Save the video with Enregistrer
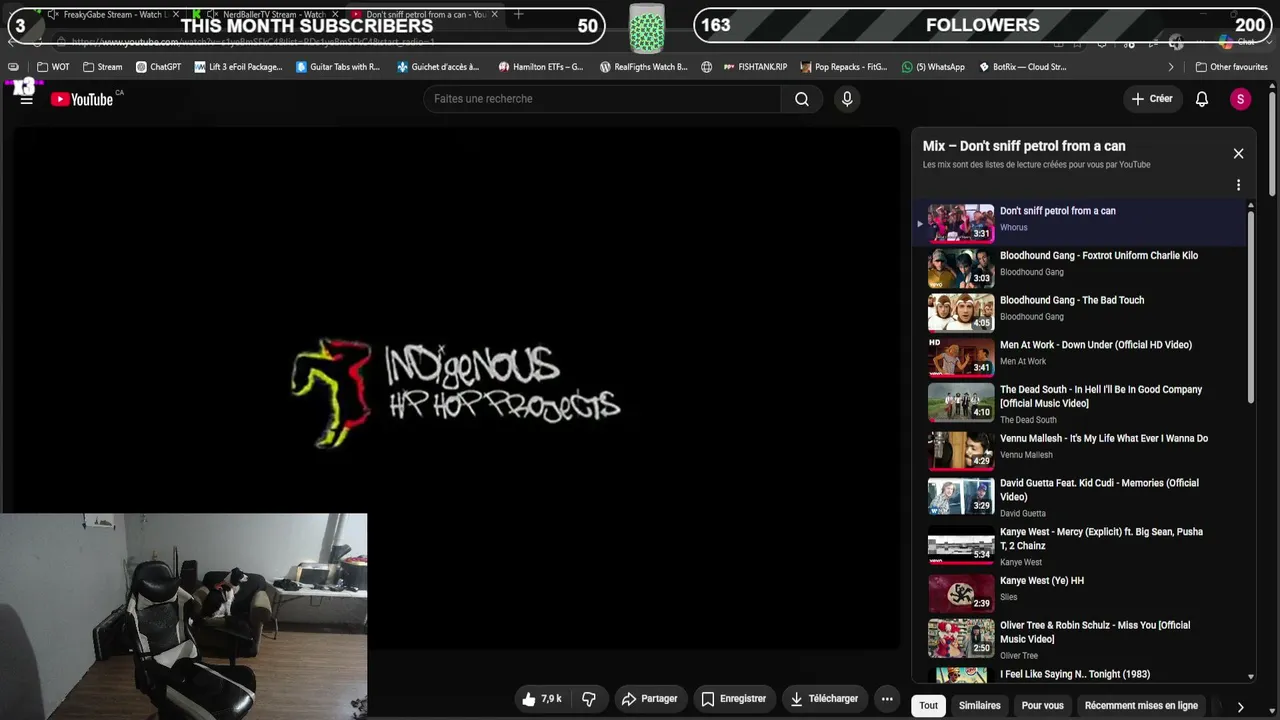1280x720 pixels. tap(733, 699)
